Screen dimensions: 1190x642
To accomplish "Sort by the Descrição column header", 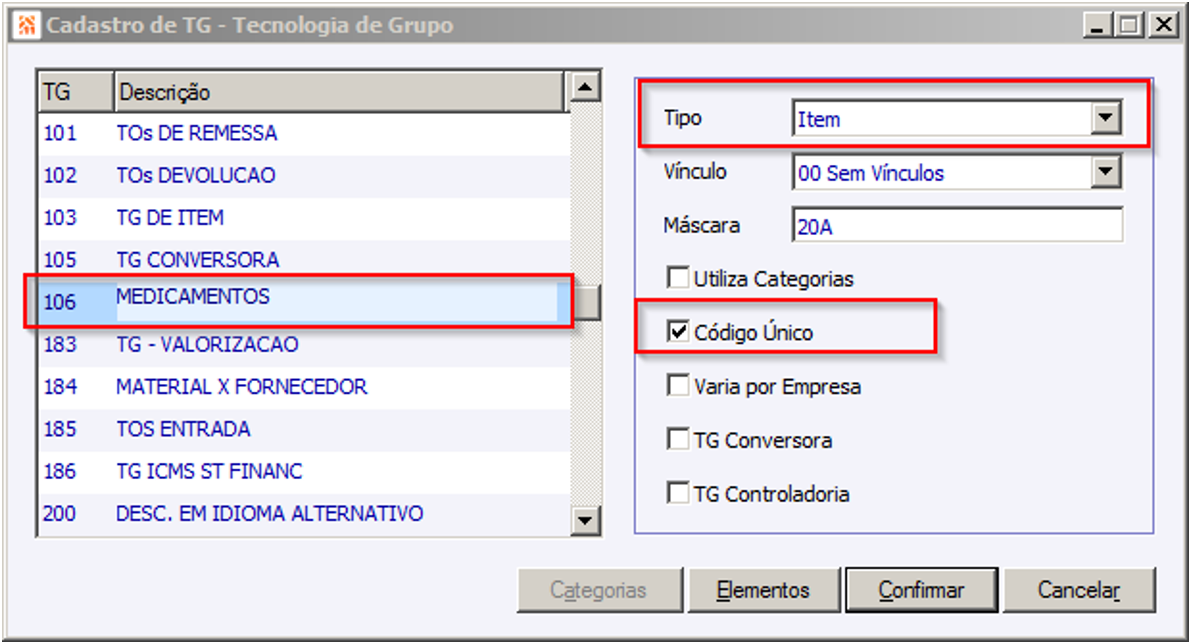I will tap(338, 92).
